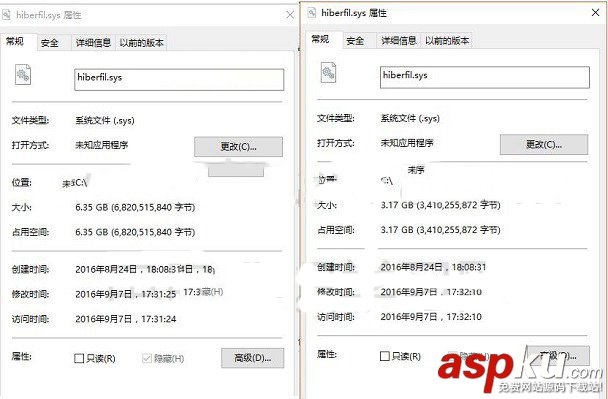Select 系统文件 (.sys) text in right window
608x399 pixels.
[x=410, y=118]
